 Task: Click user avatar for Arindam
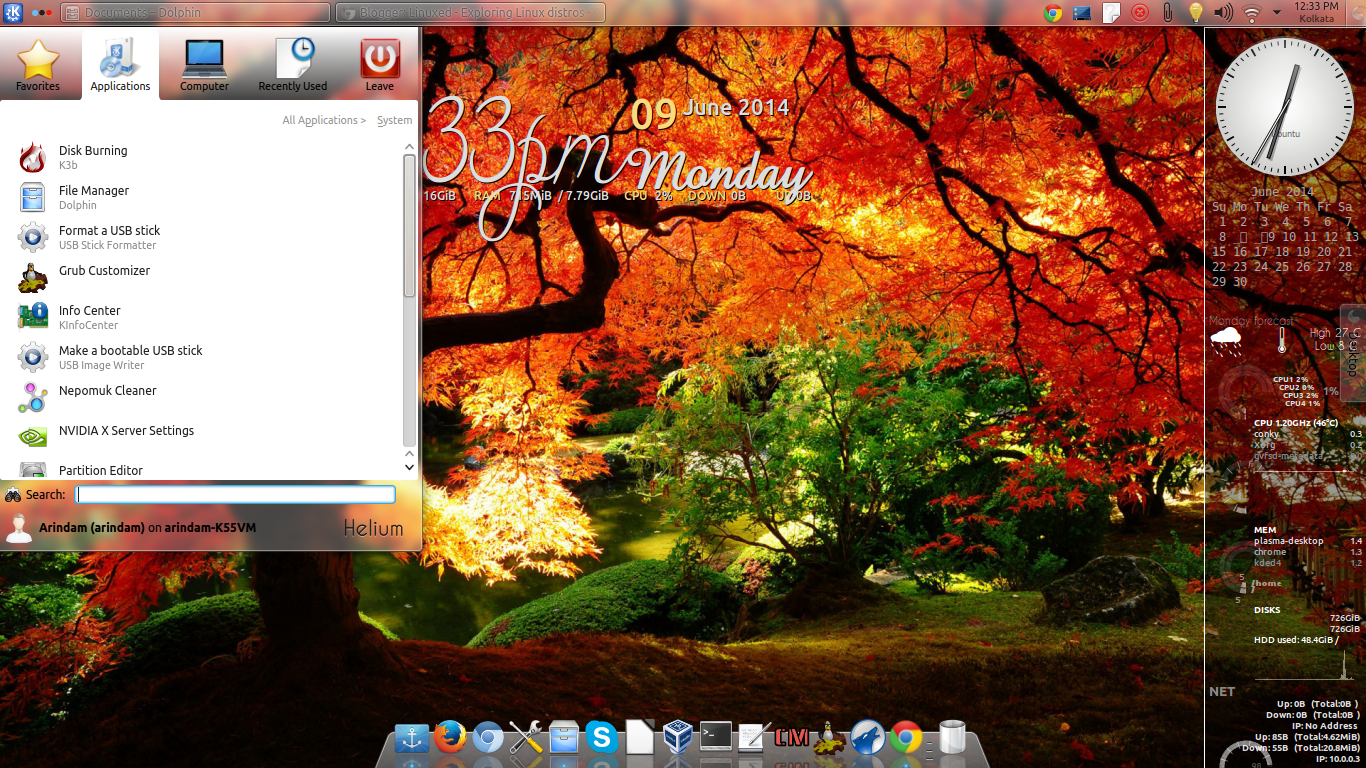(18, 528)
